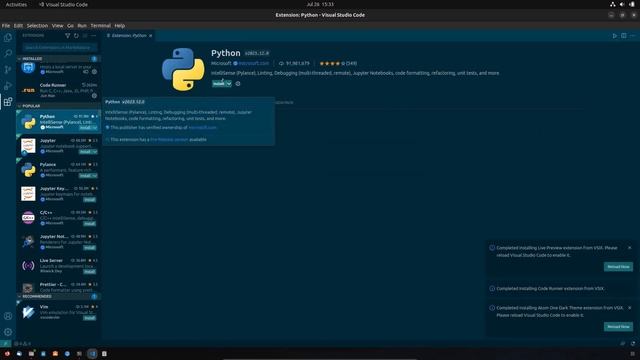Select Vim extension in Recommended list
The height and width of the screenshot is (360, 640).
coord(58,312)
